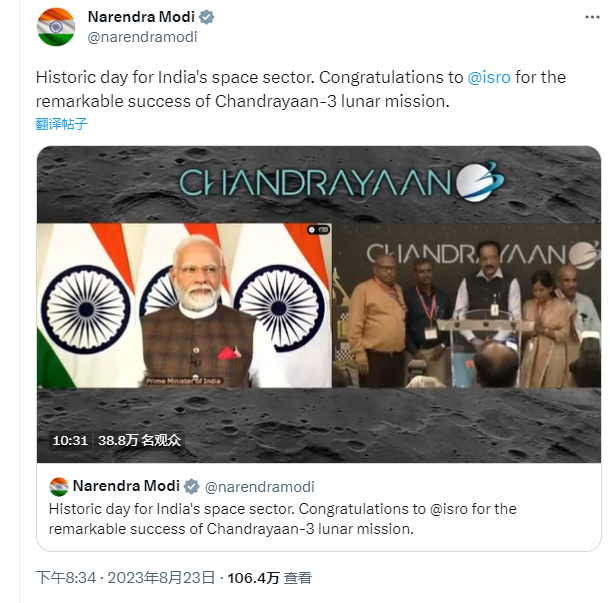Viewport: 610px width, 603px height.
Task: Open the @isro mention link
Action: (489, 78)
